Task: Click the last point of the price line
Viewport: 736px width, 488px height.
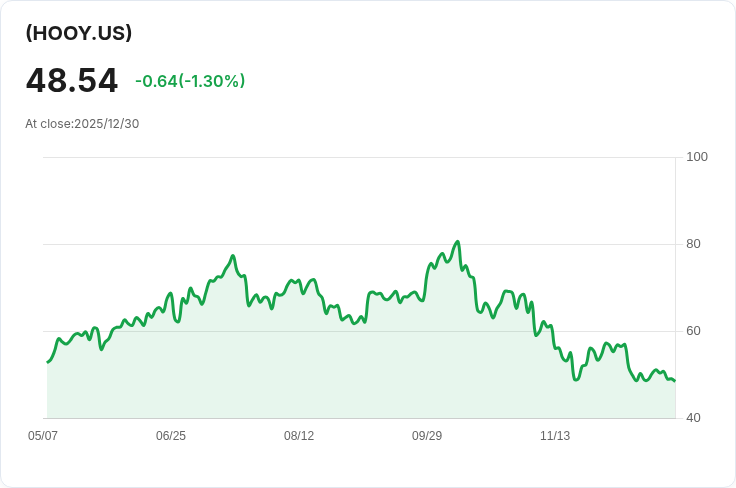Action: click(x=674, y=380)
